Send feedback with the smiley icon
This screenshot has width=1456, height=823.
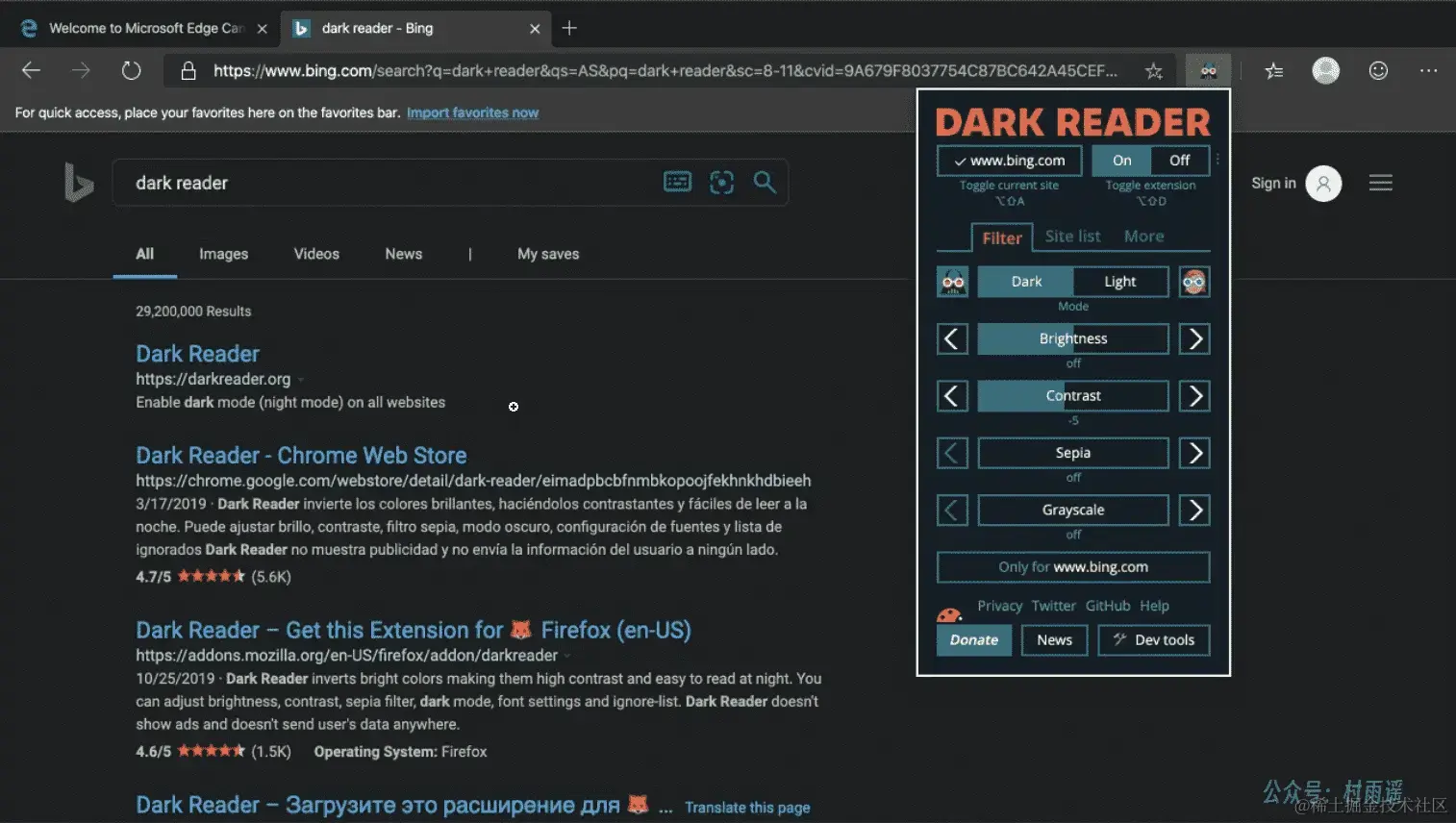point(1378,70)
